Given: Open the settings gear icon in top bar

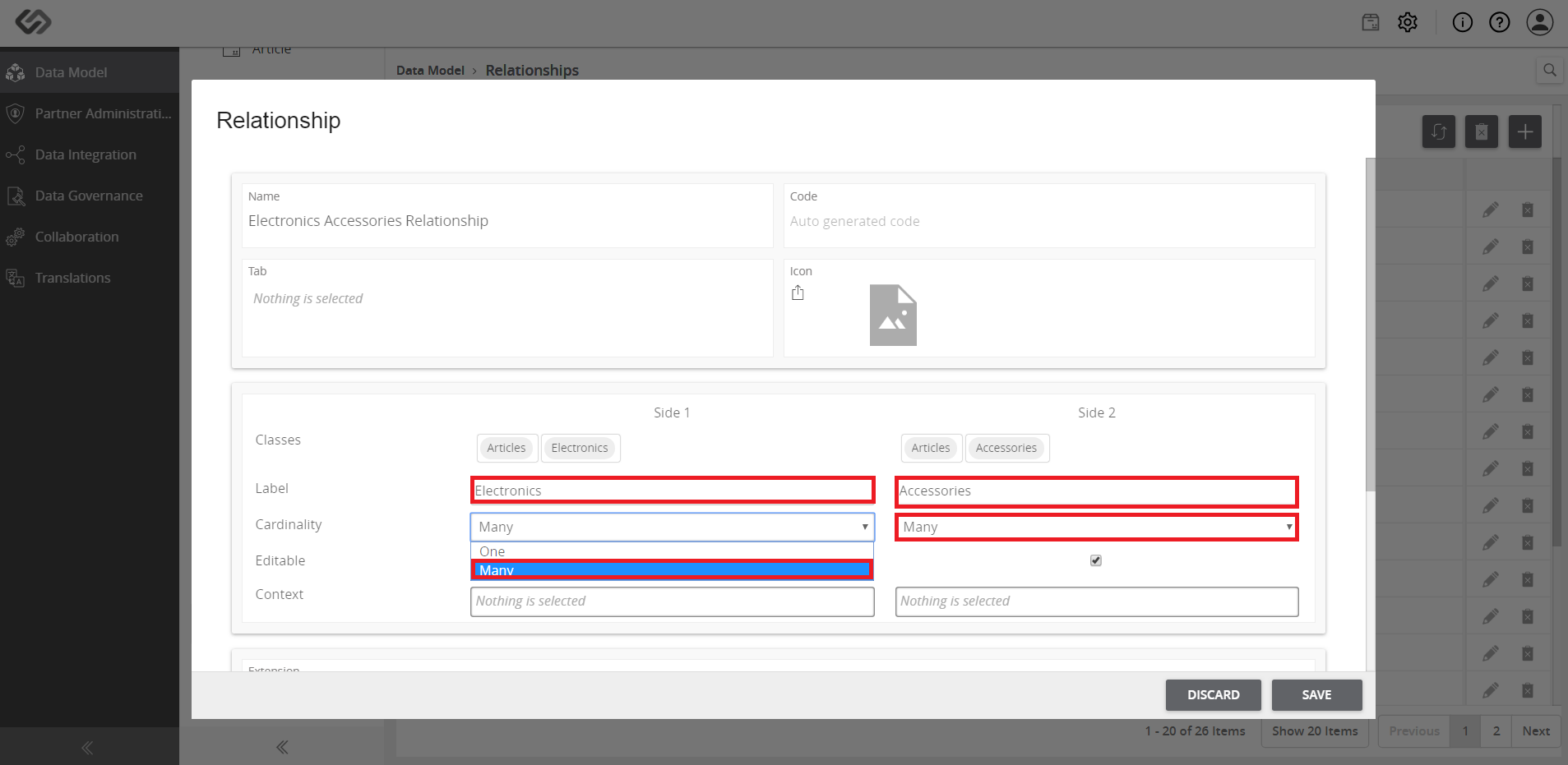Looking at the screenshot, I should click(x=1408, y=22).
